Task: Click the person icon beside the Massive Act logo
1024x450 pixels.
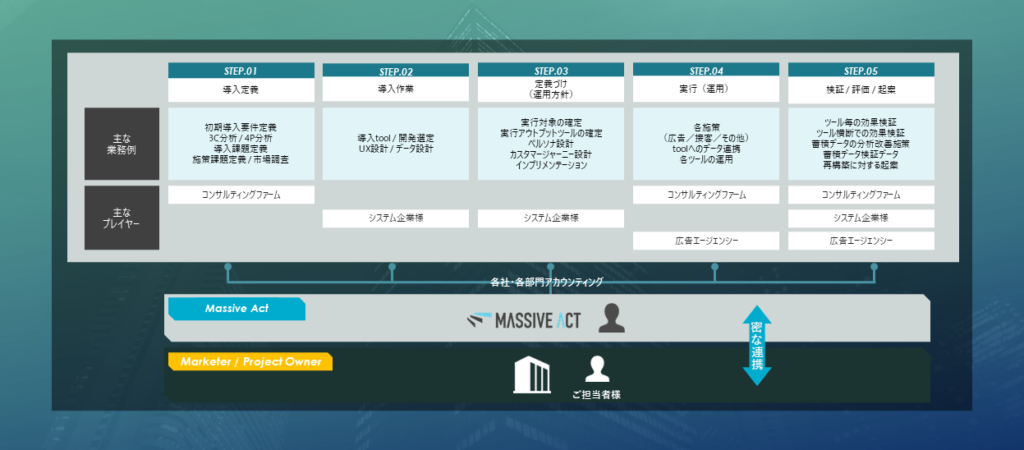Action: pos(611,319)
